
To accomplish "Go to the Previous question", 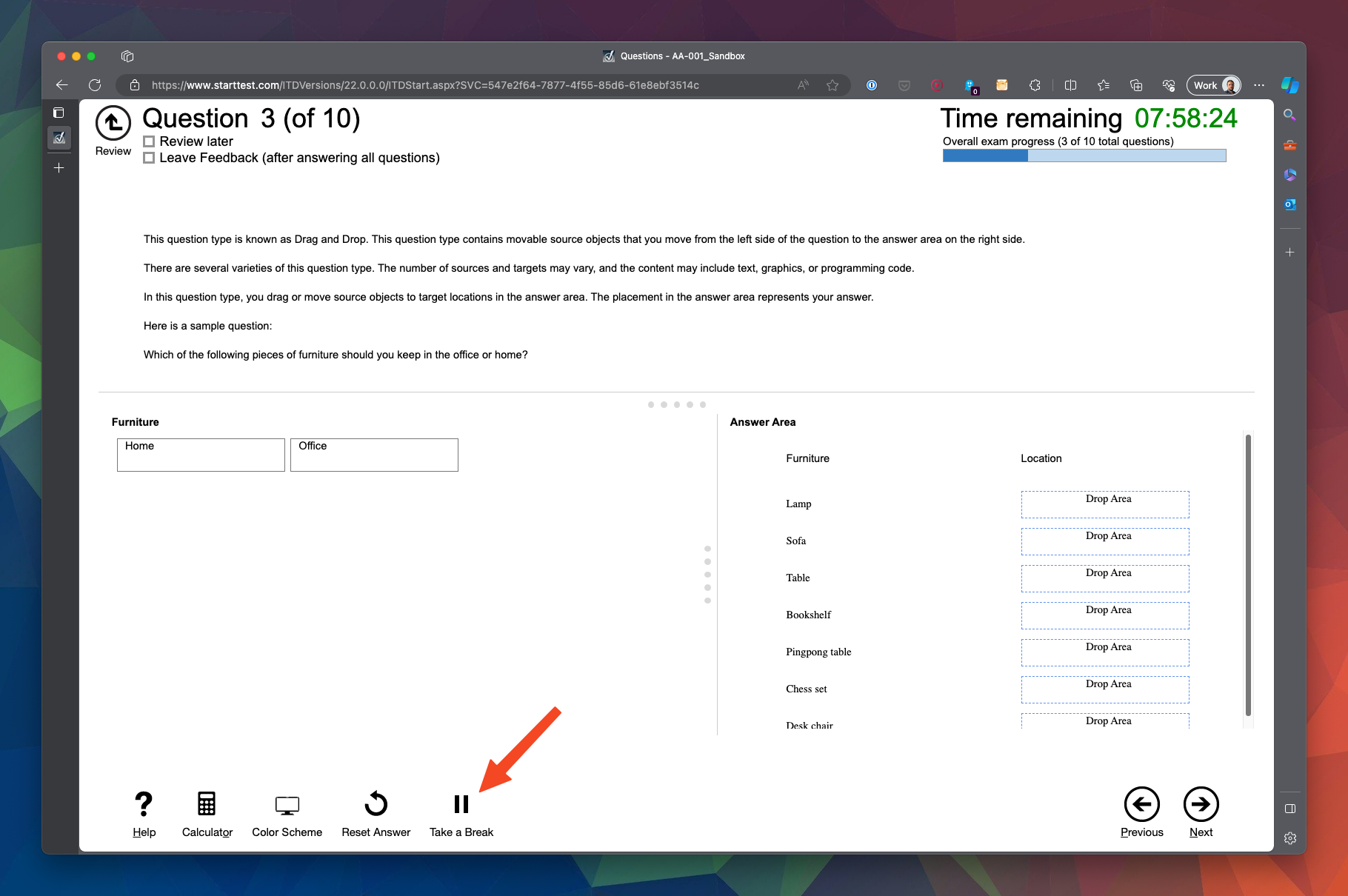I will [x=1141, y=803].
